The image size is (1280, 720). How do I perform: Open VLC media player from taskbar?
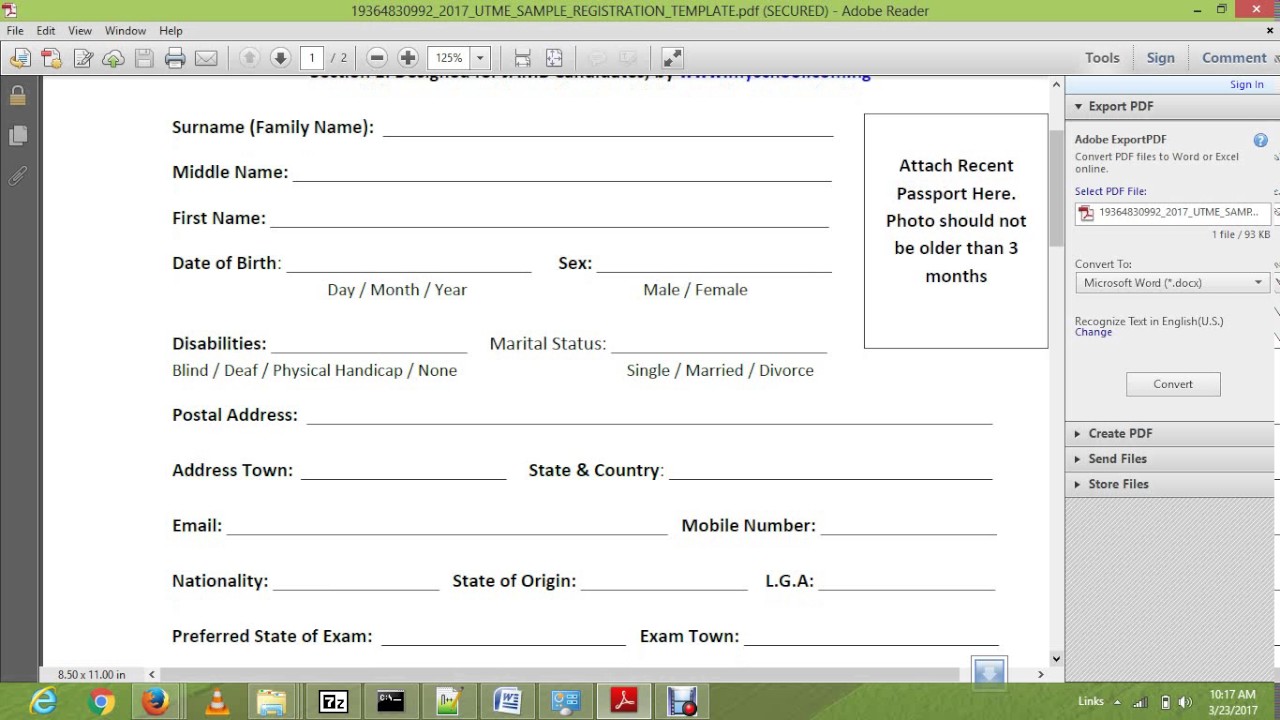click(217, 702)
